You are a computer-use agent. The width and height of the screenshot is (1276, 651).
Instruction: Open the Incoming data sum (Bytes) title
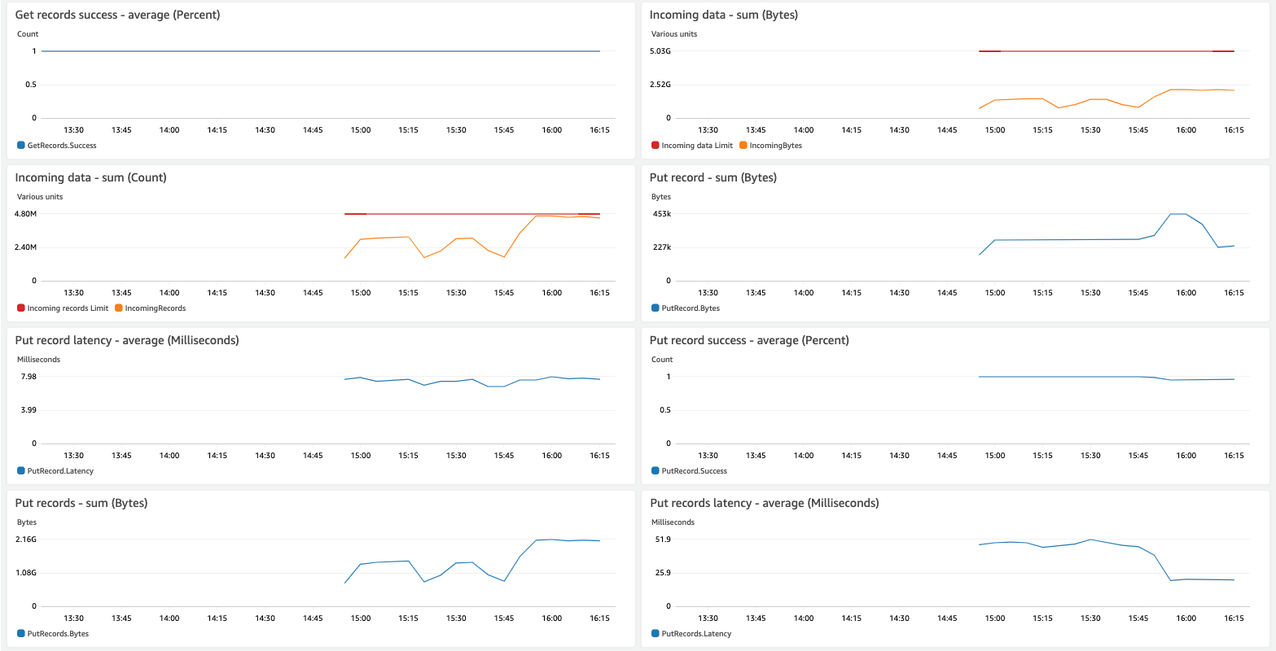[x=724, y=15]
